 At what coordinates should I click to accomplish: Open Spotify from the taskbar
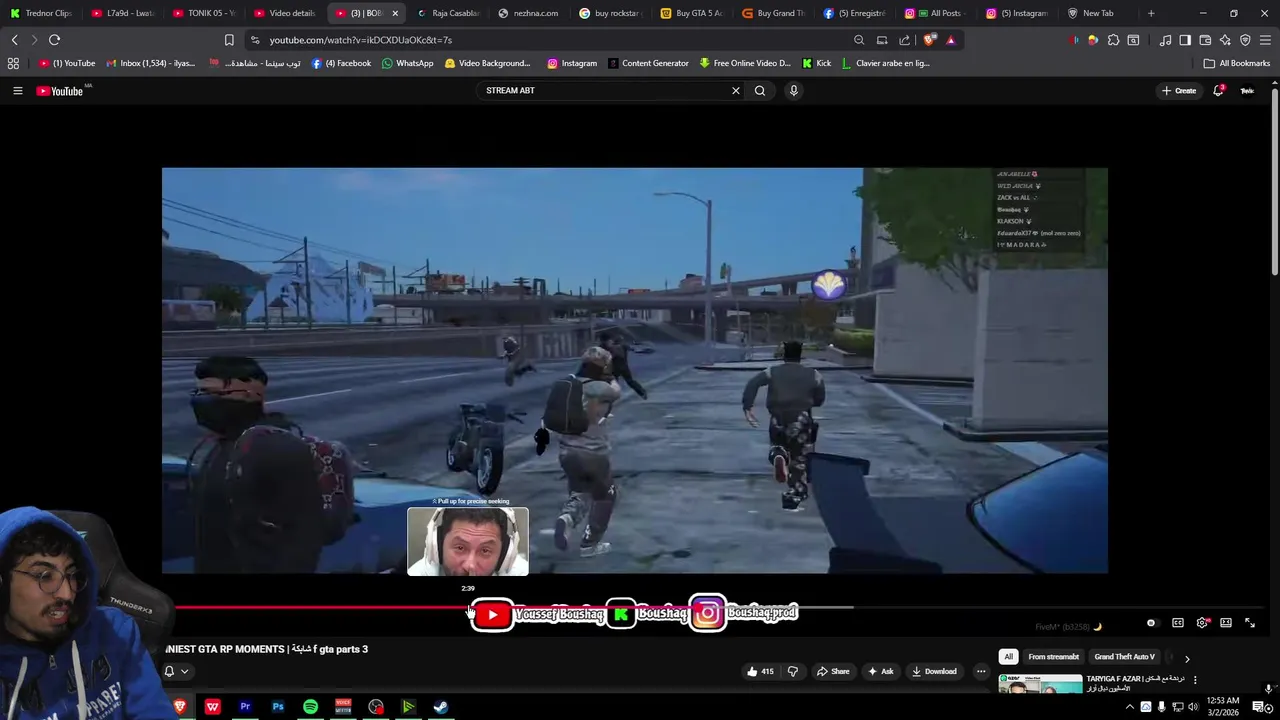coord(311,707)
